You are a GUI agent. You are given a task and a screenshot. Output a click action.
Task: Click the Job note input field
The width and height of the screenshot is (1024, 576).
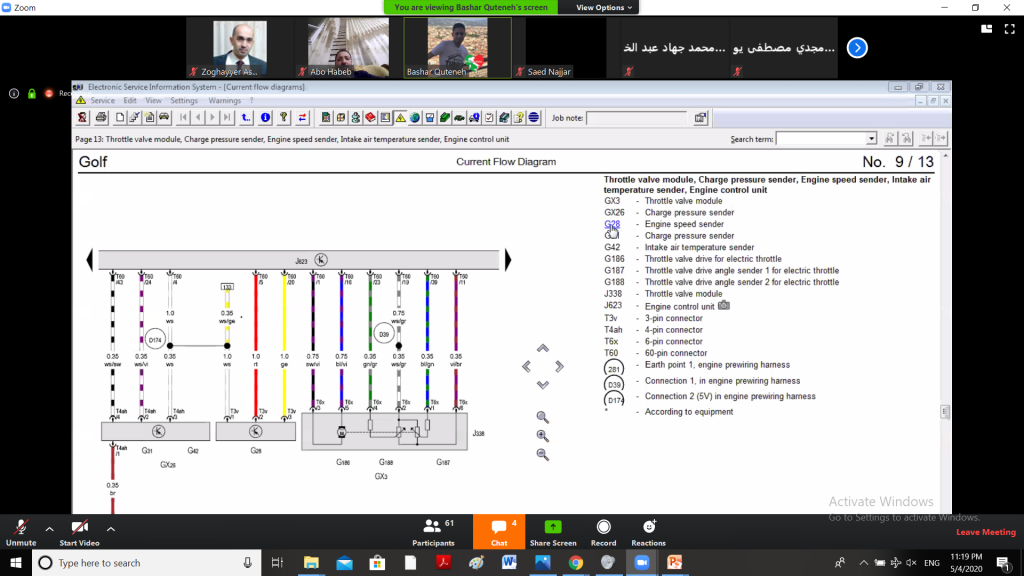[637, 118]
